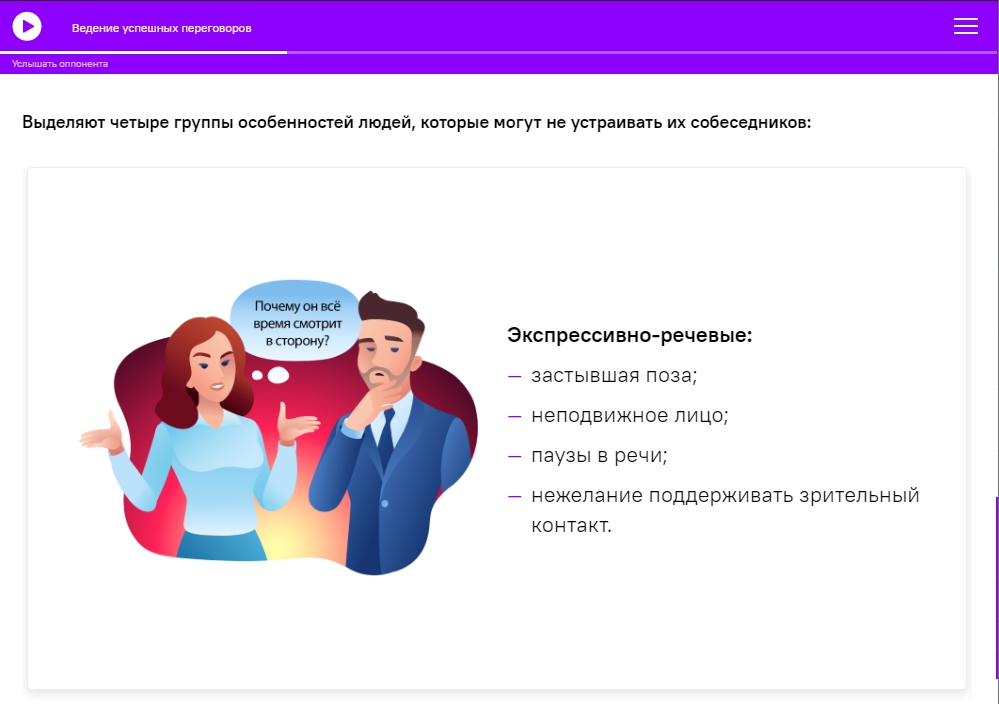
Task: Click the purple dash before "паузы в речи"
Action: point(515,455)
